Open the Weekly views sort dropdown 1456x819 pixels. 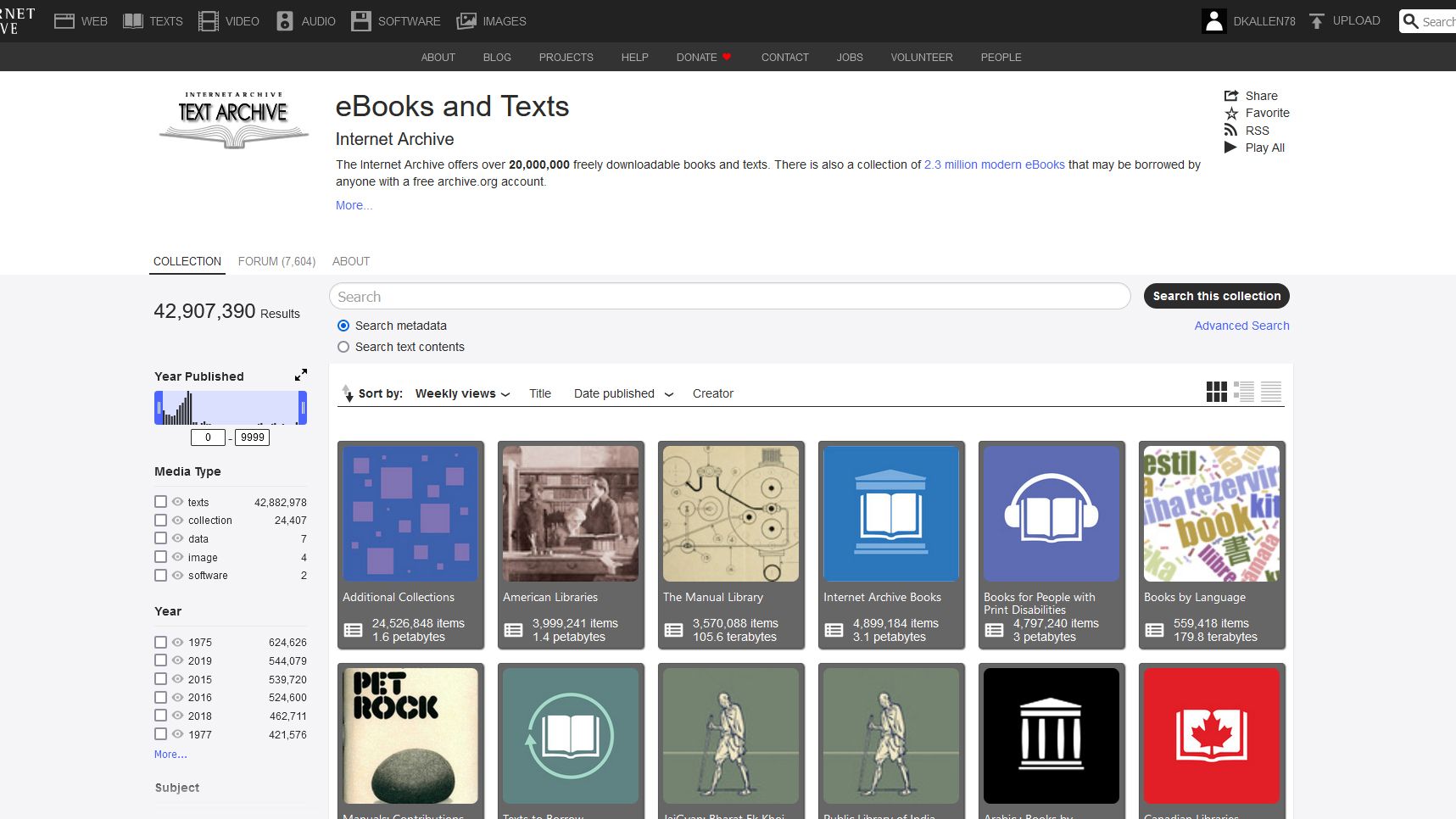(x=462, y=393)
